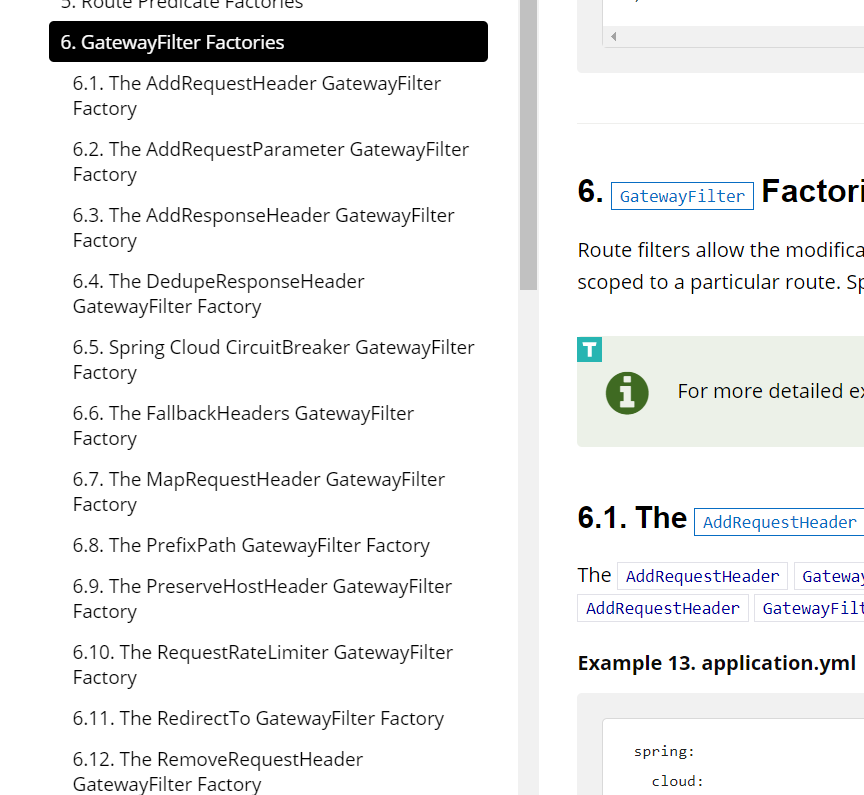
Task: Click 'Example 13. application.yml' caption
Action: pyautogui.click(x=716, y=663)
